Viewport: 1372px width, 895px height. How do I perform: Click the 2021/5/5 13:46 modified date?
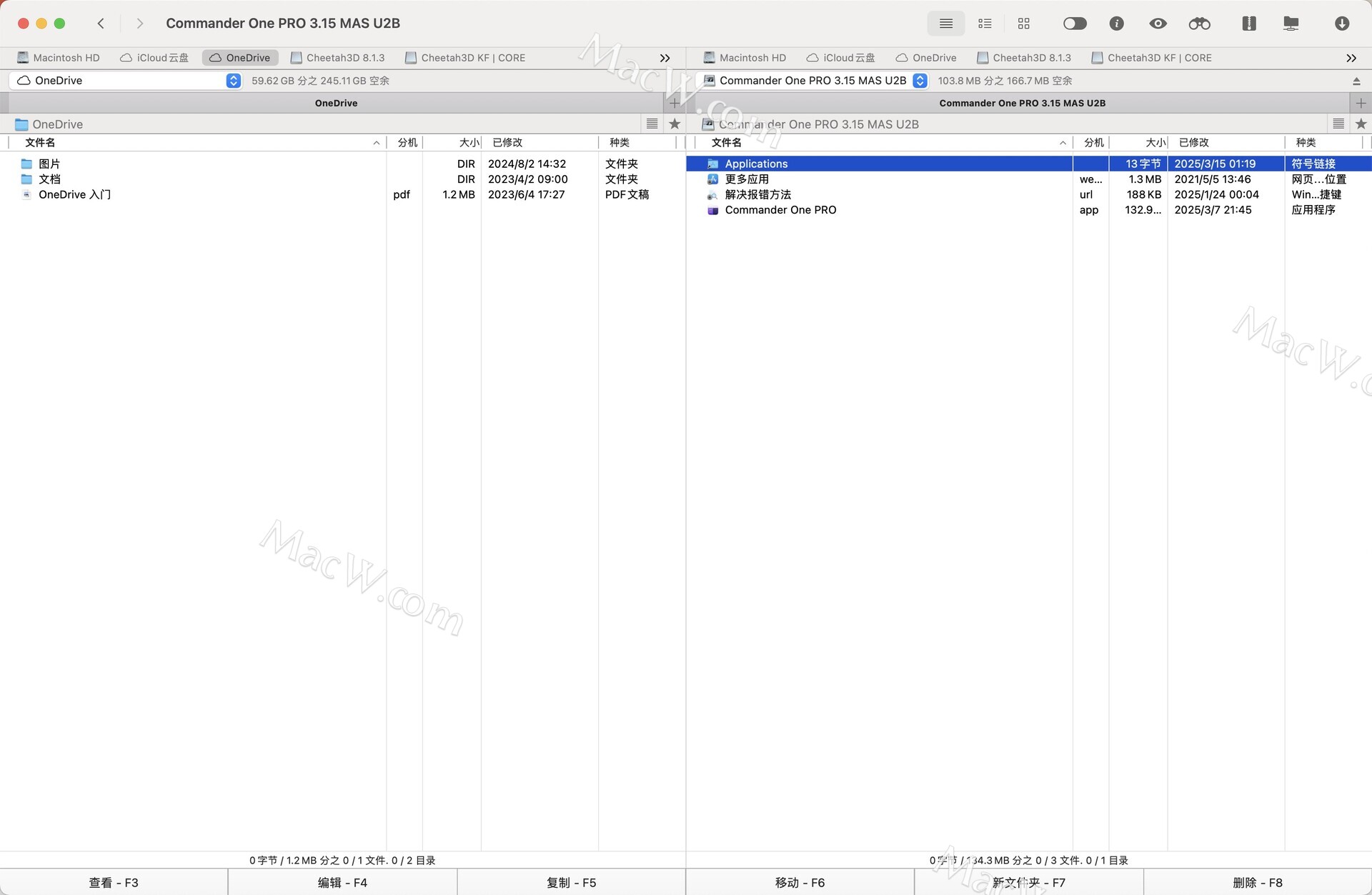click(1213, 179)
